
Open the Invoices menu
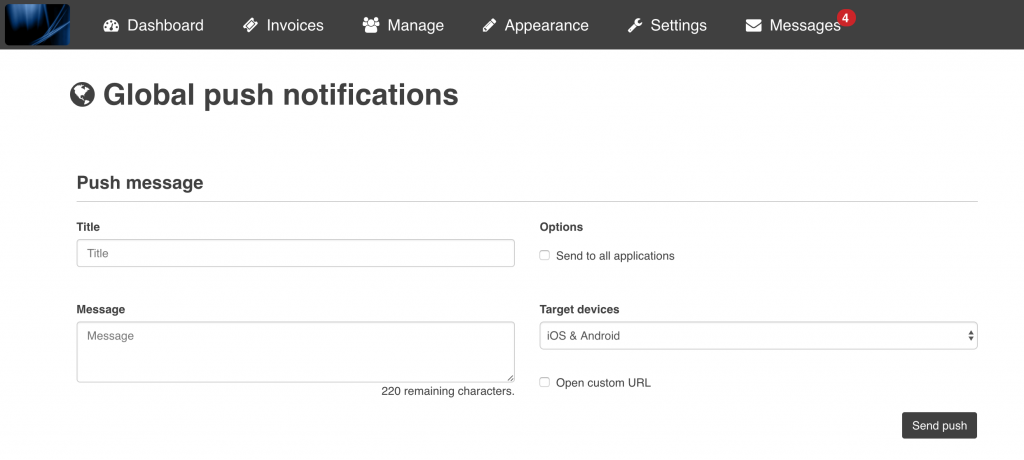click(x=295, y=26)
